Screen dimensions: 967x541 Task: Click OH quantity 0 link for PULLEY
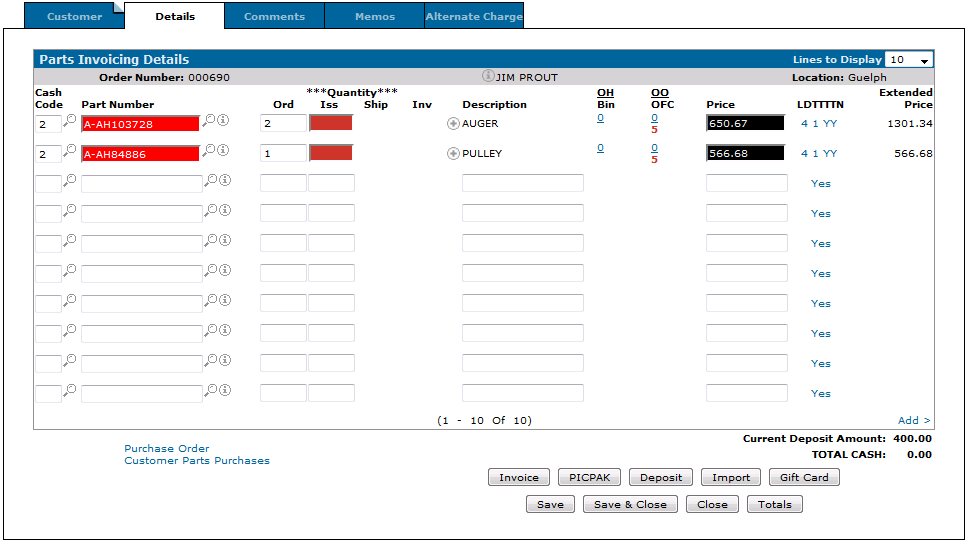point(600,148)
